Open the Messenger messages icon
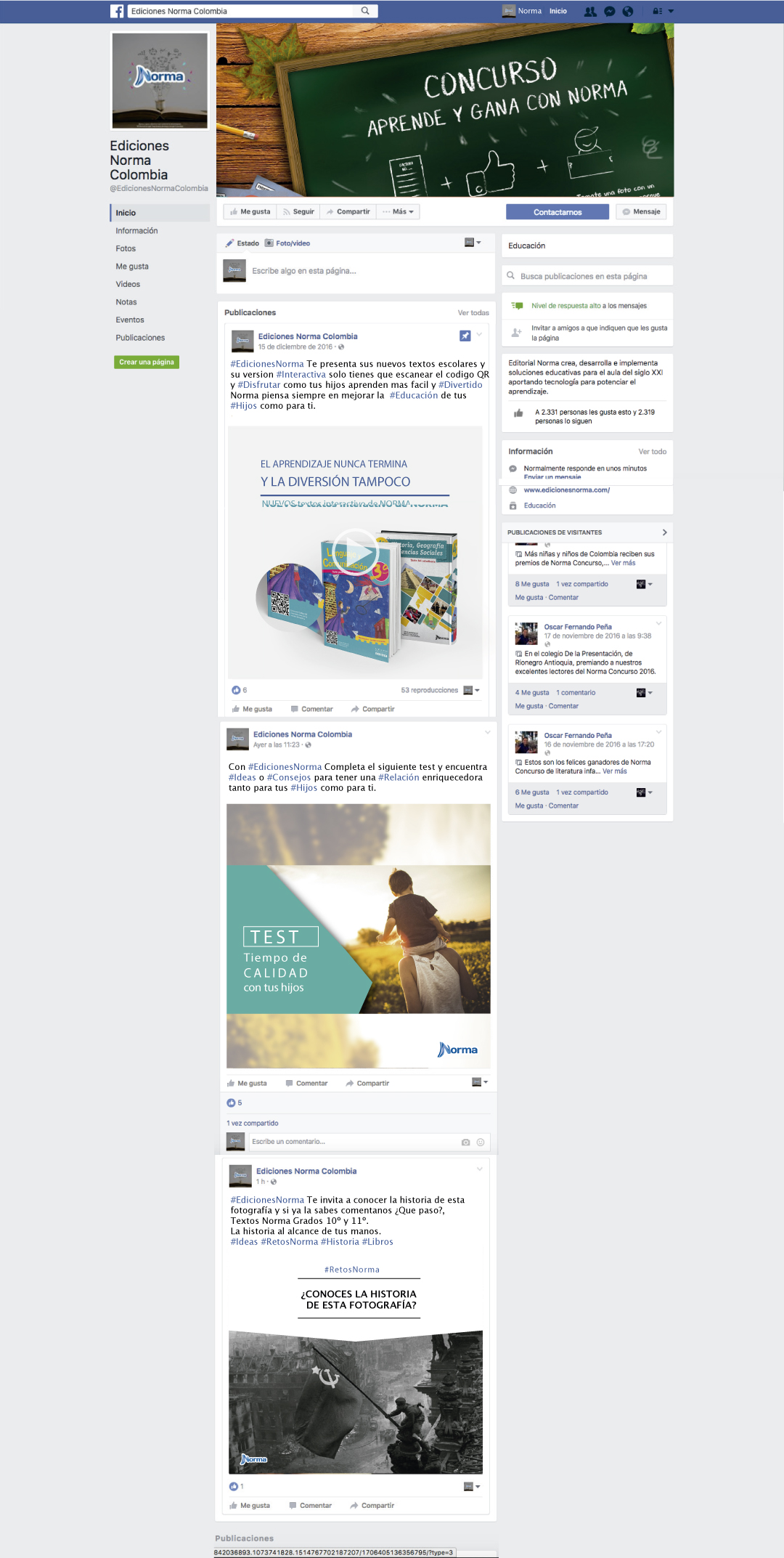The image size is (784, 1558). pos(610,11)
